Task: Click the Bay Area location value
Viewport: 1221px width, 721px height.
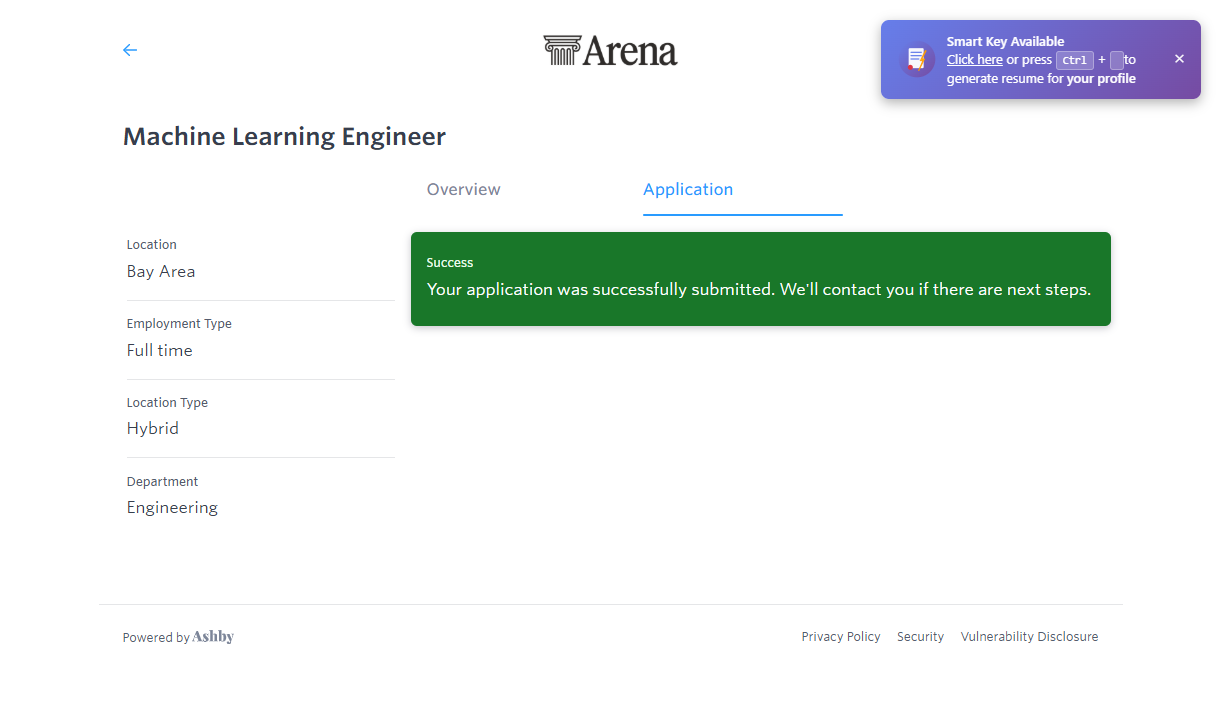Action: point(161,272)
